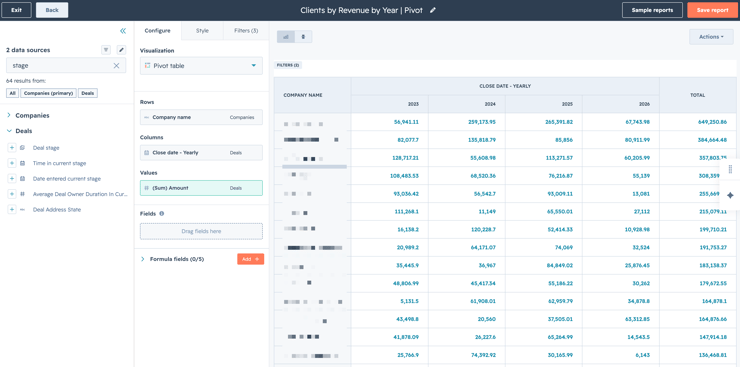The image size is (740, 367).
Task: Select the Company name row chip
Action: pos(202,117)
